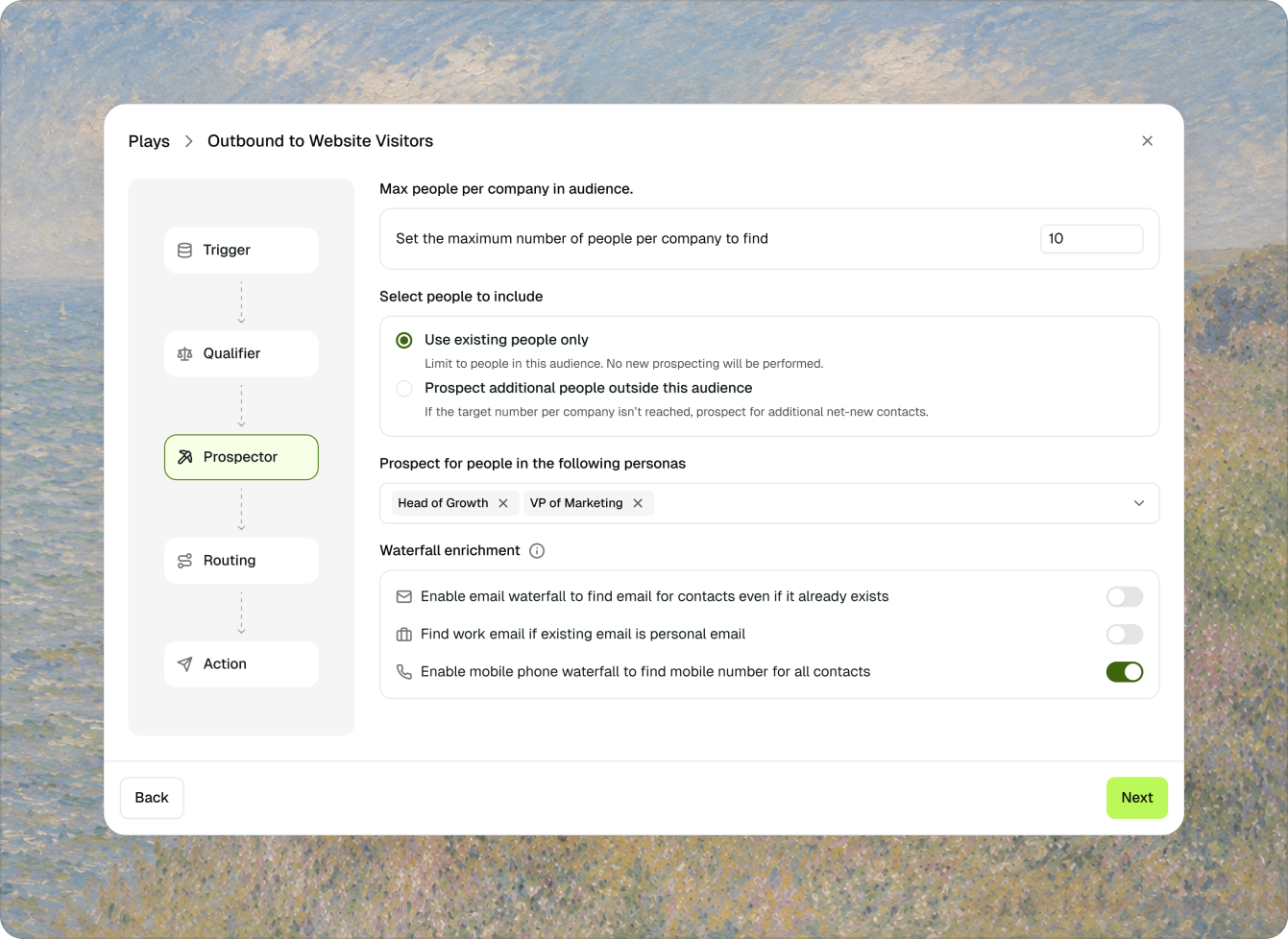Open the Routing step

point(241,561)
